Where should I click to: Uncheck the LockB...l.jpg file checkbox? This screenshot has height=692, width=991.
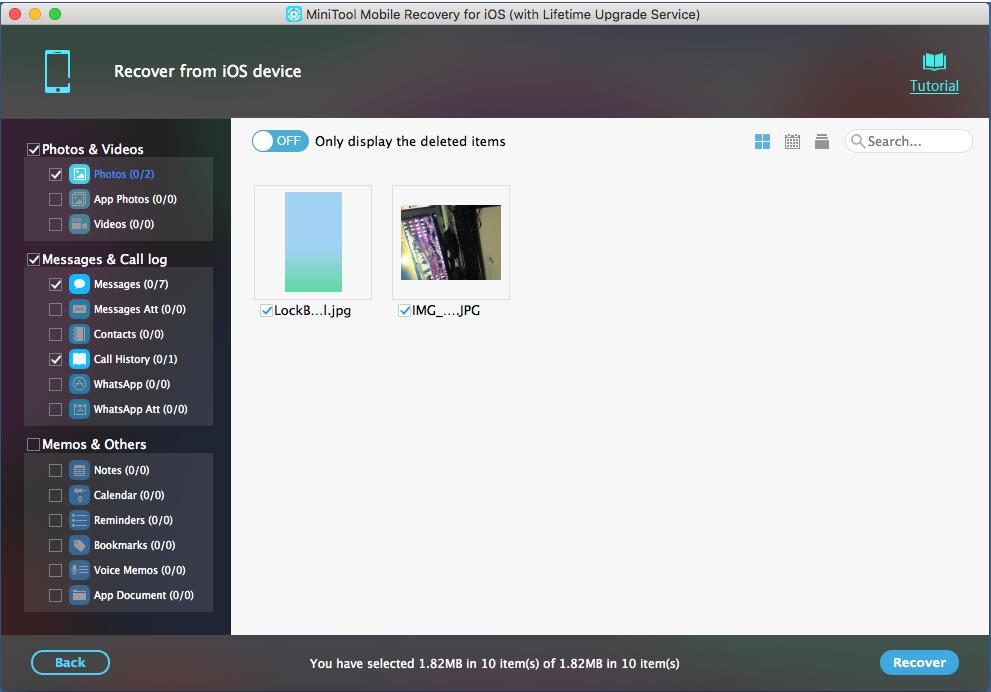tap(266, 310)
